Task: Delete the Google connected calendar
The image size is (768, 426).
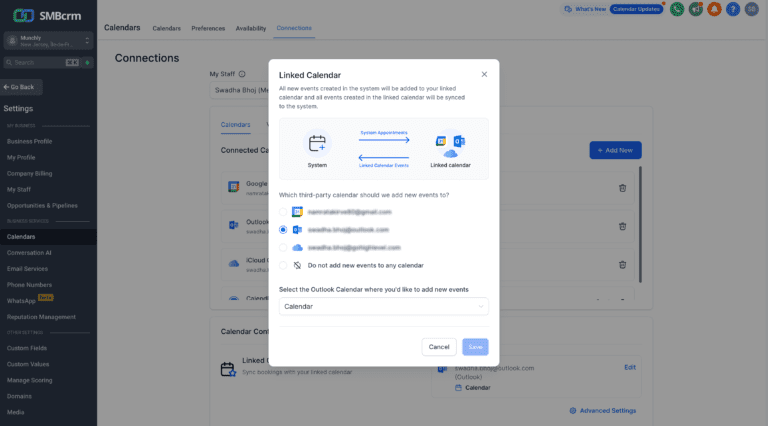Action: tap(622, 188)
